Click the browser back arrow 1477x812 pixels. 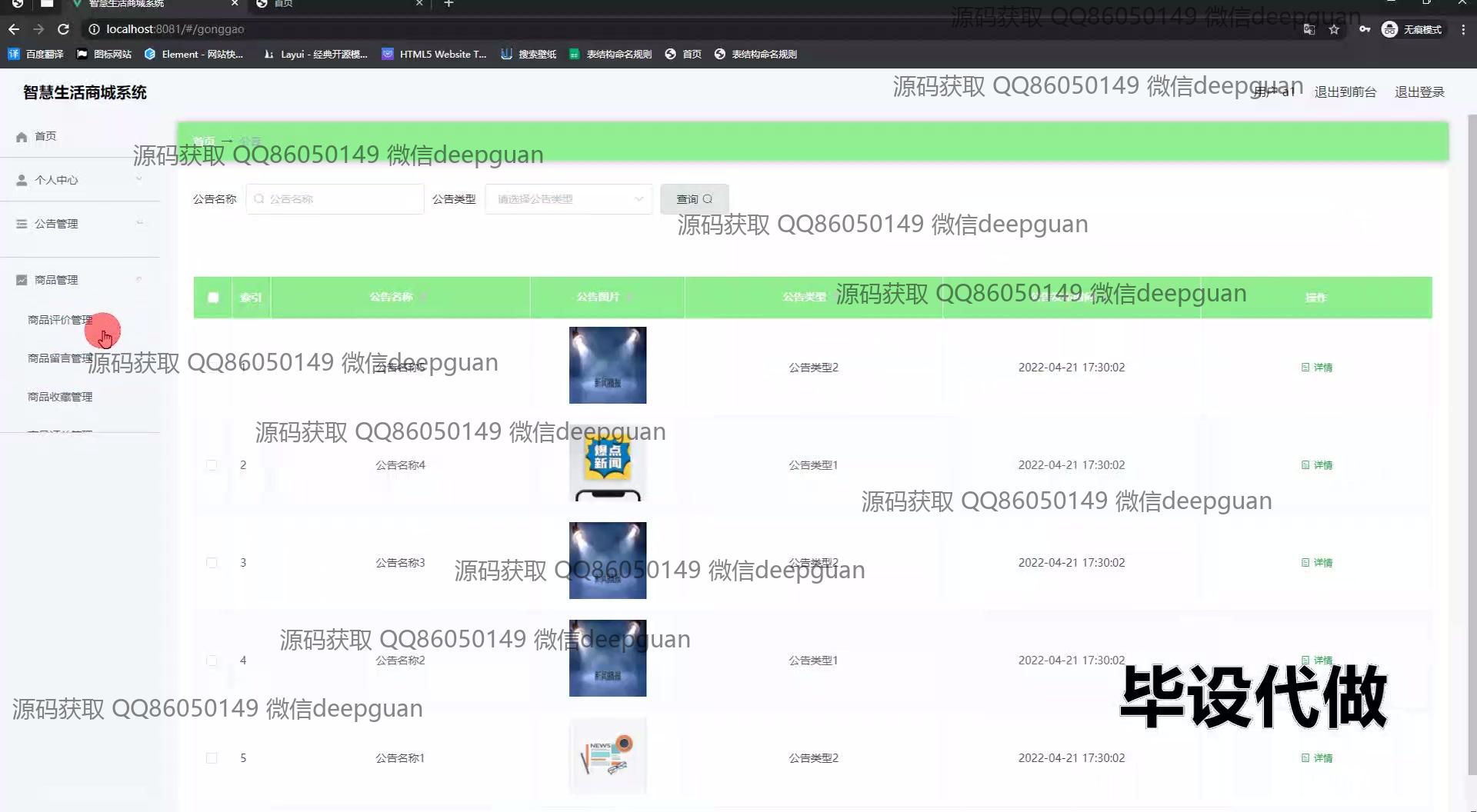coord(14,29)
